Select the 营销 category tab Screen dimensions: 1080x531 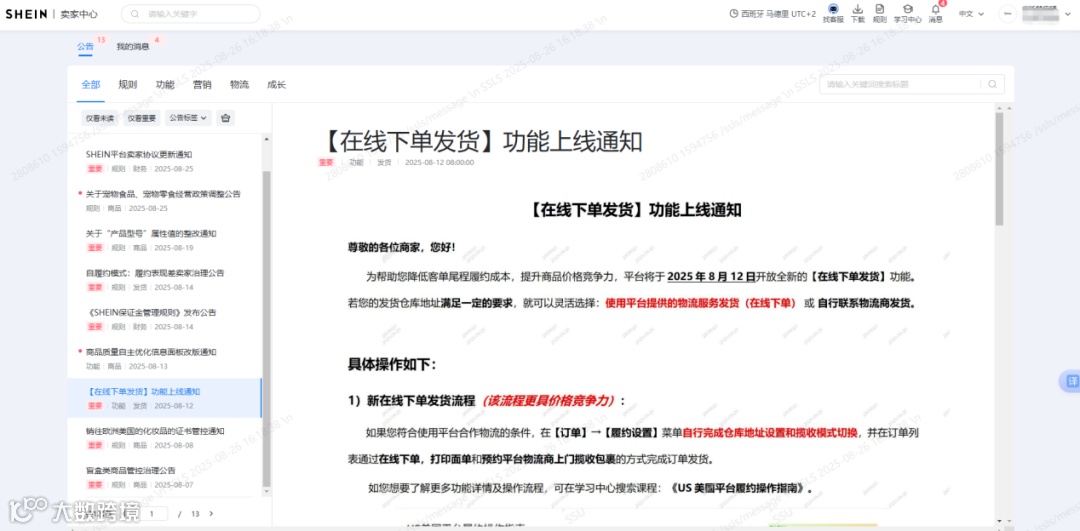tap(202, 85)
